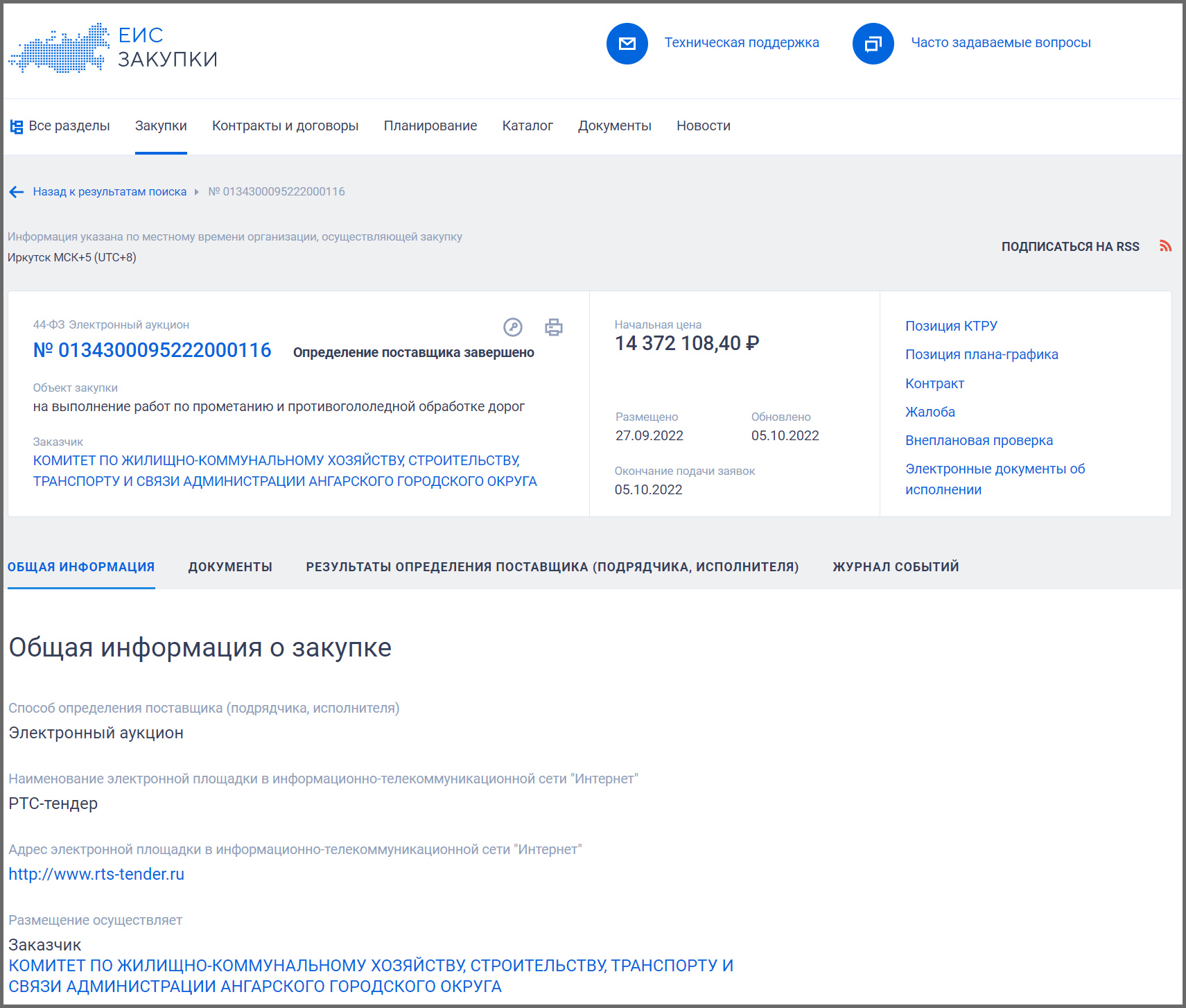This screenshot has height=1008, width=1186.
Task: Switch to ЖУРНАЛ СОБЫТИЙ tab
Action: (896, 567)
